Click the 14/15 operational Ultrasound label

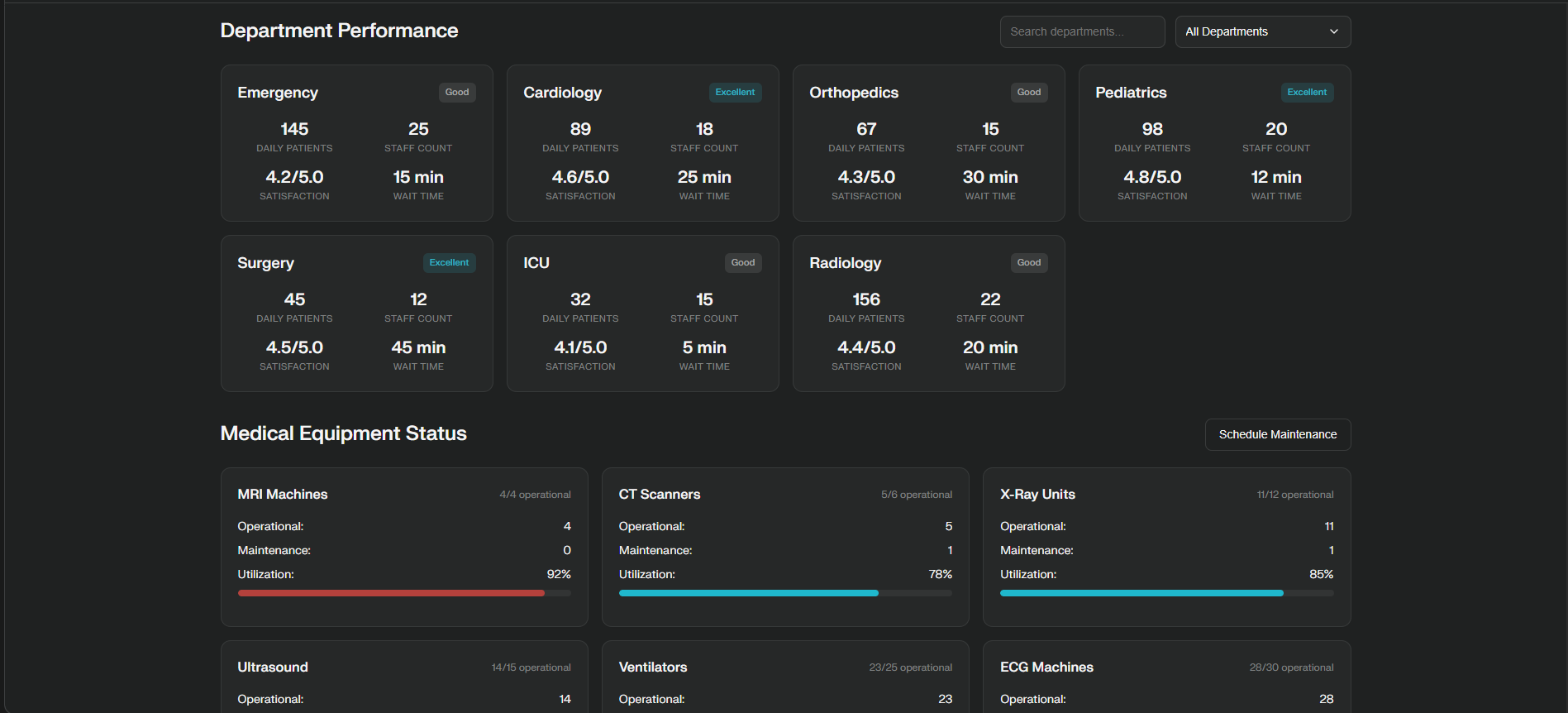pyautogui.click(x=531, y=668)
